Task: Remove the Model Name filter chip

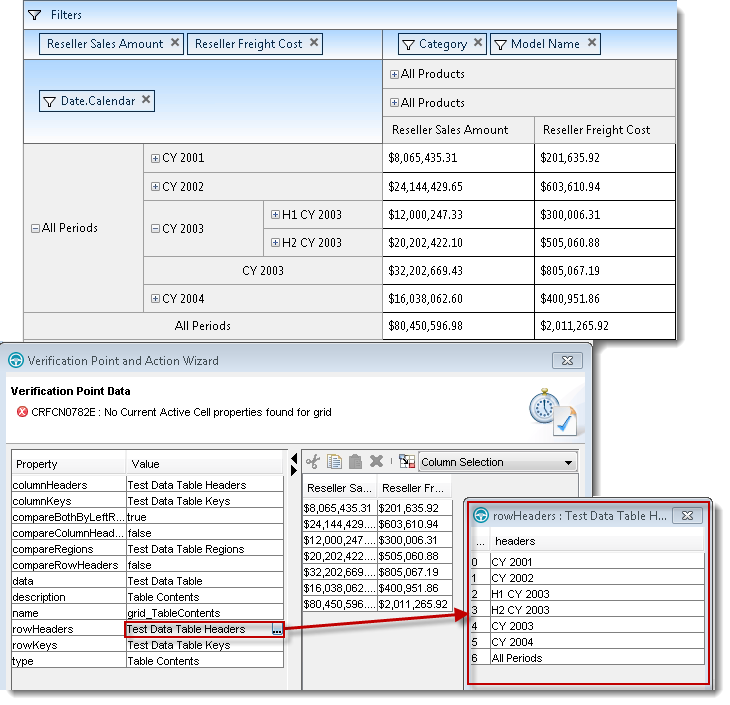Action: click(592, 43)
